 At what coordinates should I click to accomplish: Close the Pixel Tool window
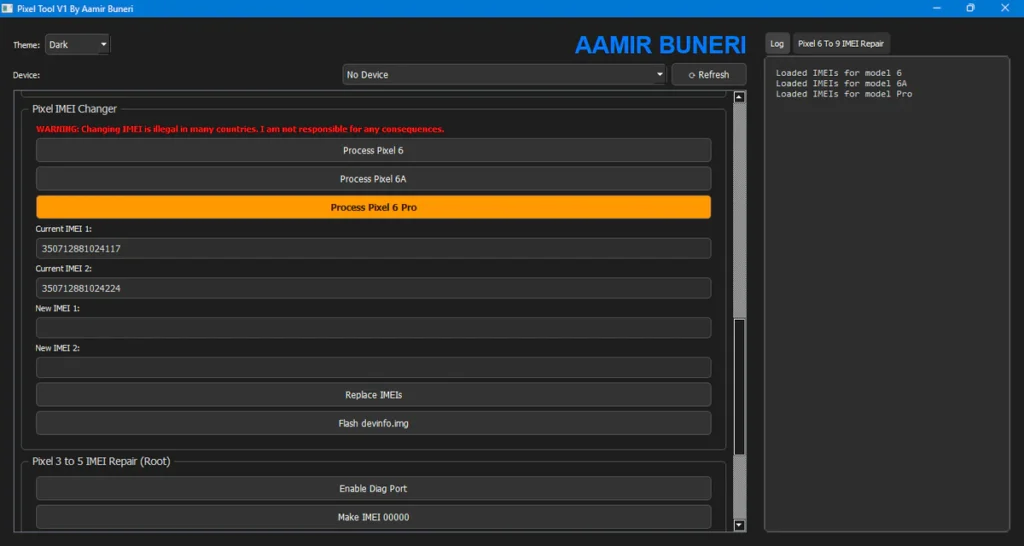[x=1005, y=8]
